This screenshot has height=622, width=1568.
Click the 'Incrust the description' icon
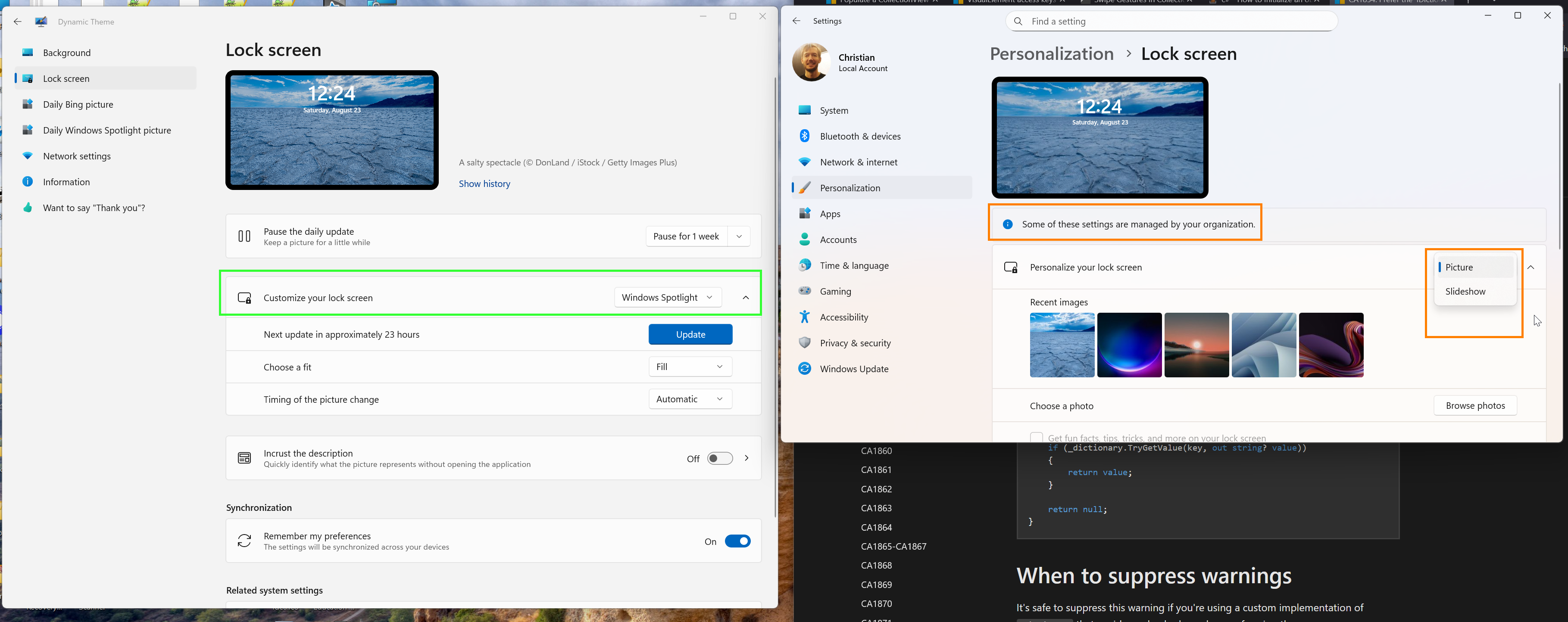click(244, 458)
